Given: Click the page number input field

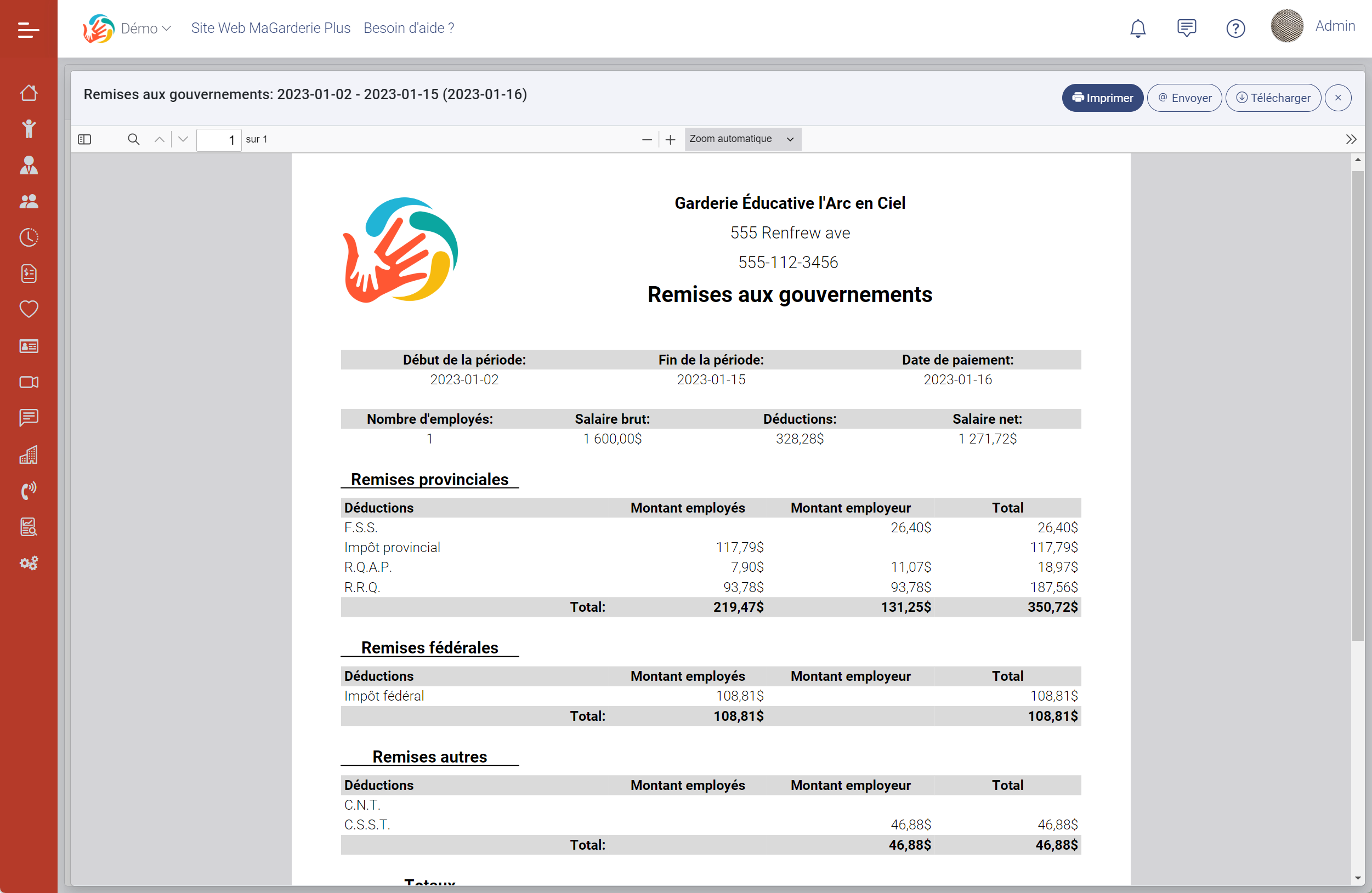Looking at the screenshot, I should [x=218, y=139].
